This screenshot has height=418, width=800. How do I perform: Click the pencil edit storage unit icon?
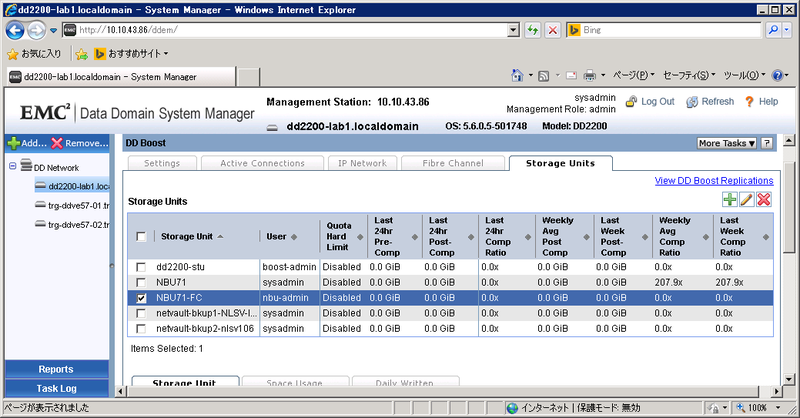tap(746, 200)
